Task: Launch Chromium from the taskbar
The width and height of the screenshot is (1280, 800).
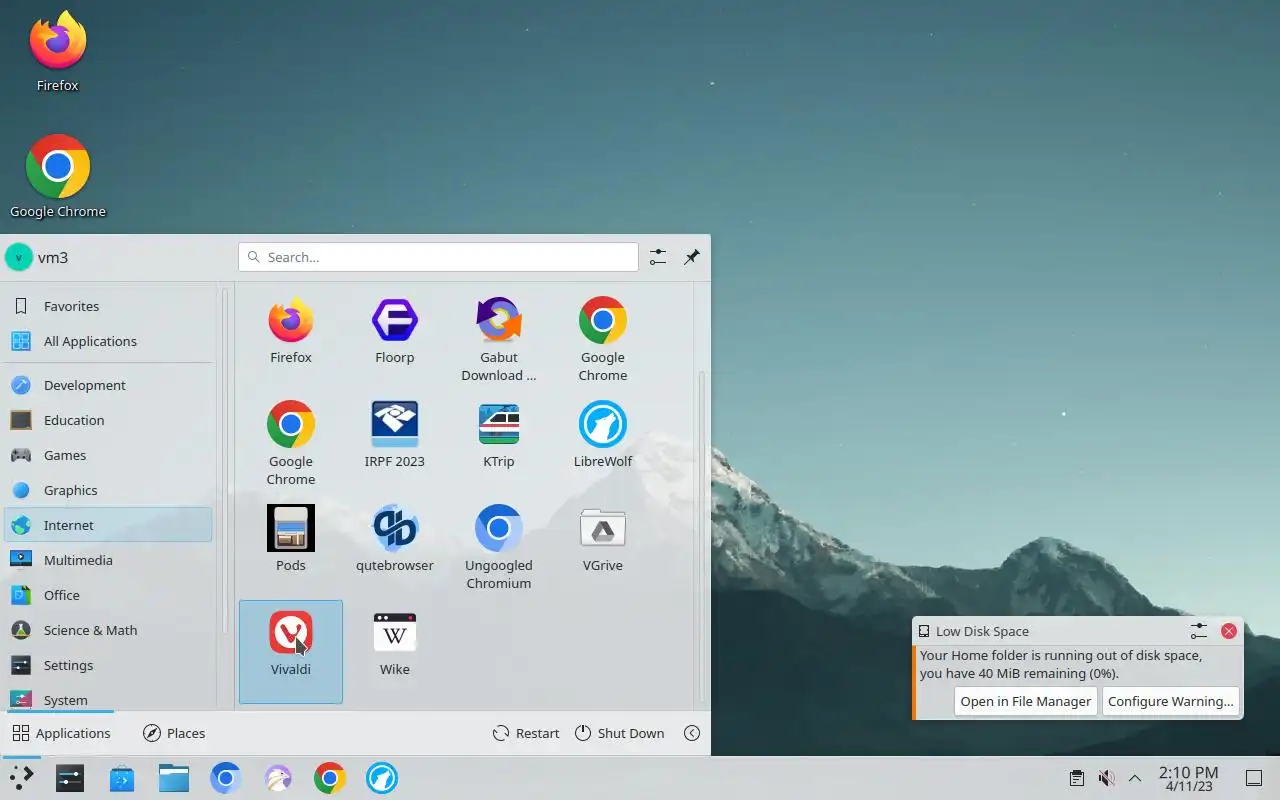Action: click(x=226, y=777)
